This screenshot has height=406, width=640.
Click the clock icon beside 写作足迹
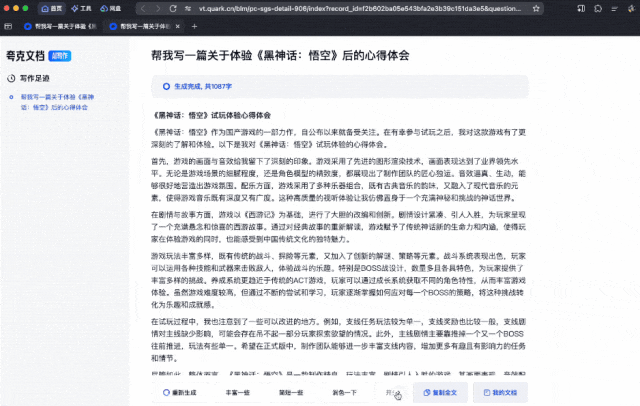tap(11, 78)
